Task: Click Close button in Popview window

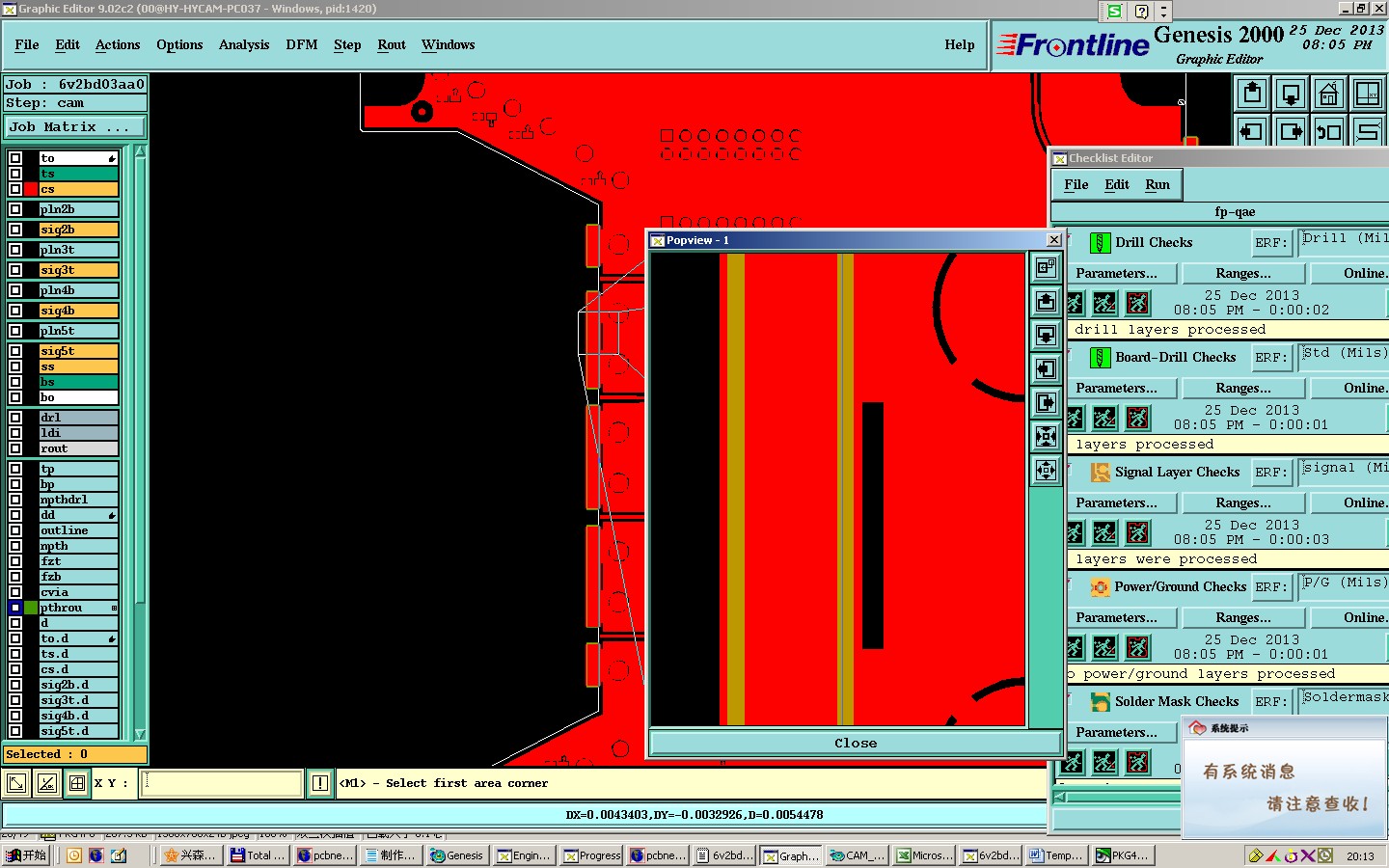Action: 856,744
